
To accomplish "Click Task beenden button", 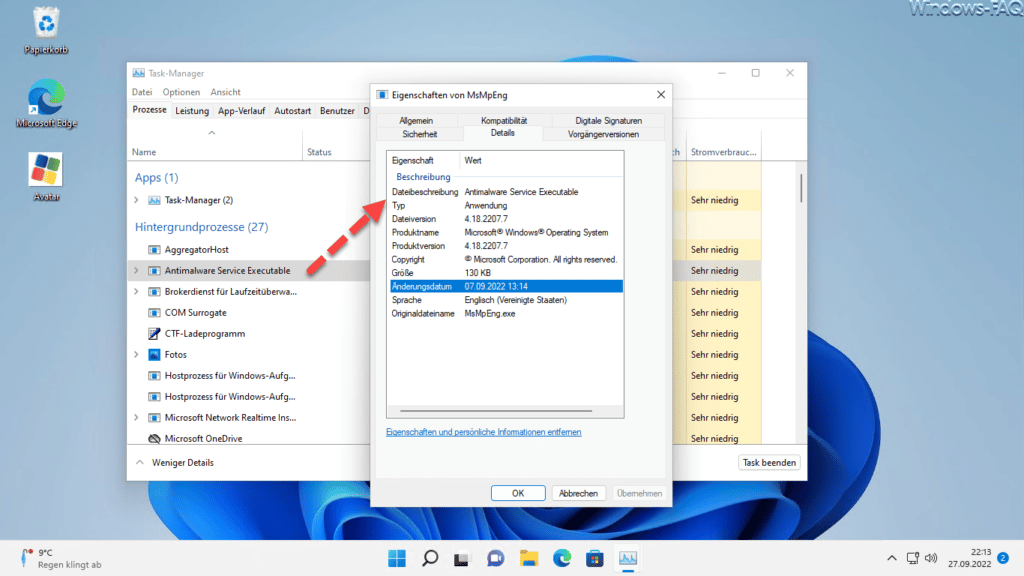I will pos(769,462).
